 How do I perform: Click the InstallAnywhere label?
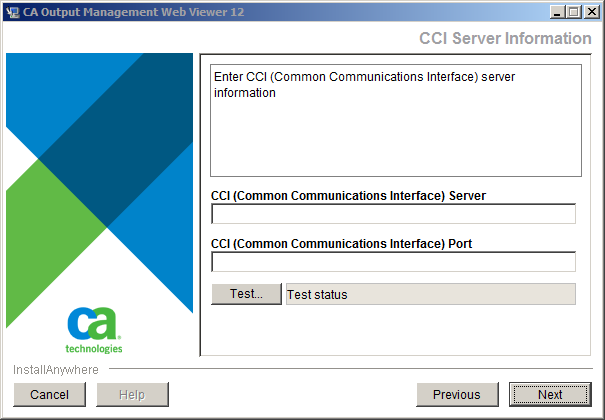(x=56, y=370)
